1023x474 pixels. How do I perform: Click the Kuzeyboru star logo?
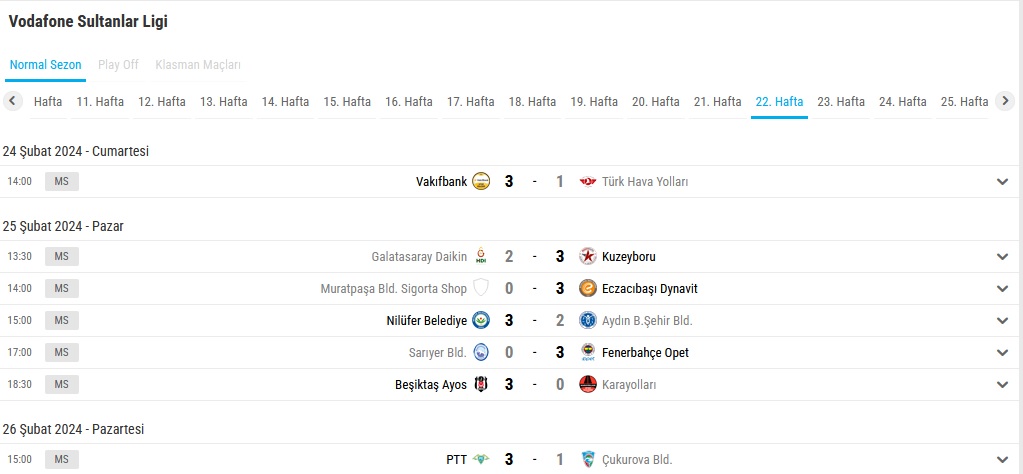click(x=588, y=256)
